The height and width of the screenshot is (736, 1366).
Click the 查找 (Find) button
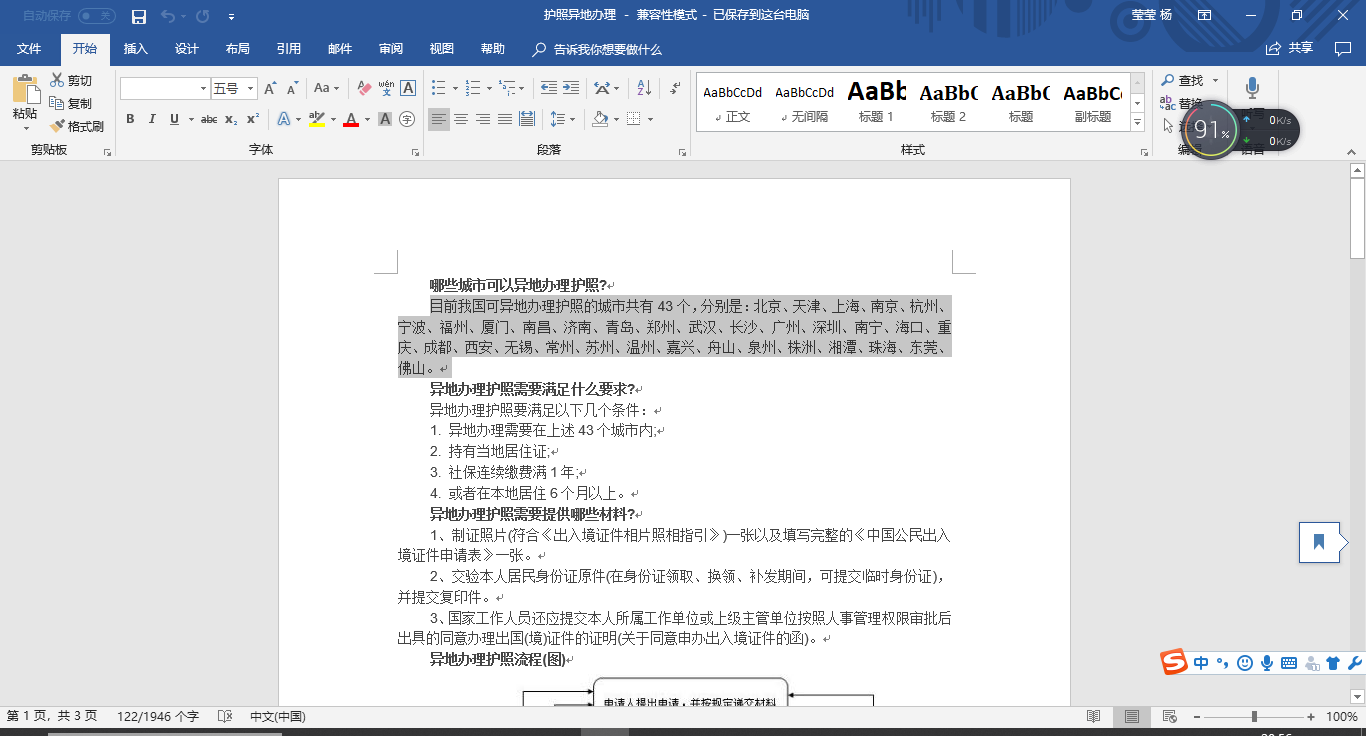[1189, 80]
